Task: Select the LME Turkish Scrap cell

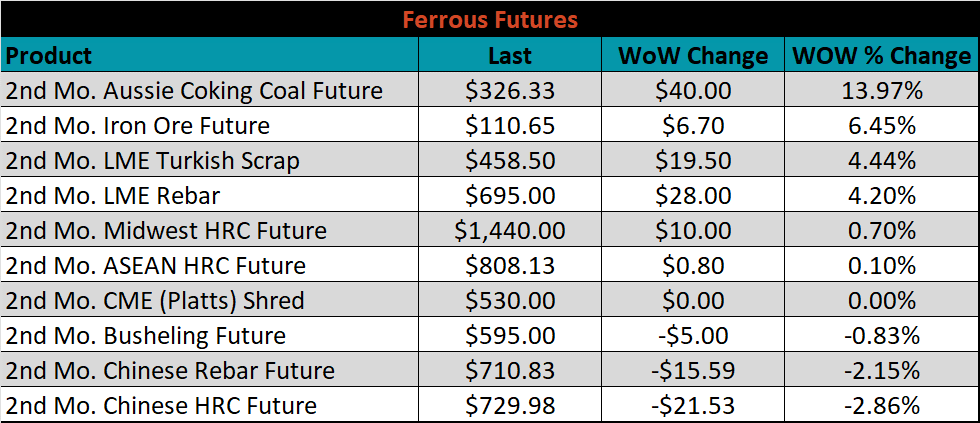Action: [x=210, y=160]
